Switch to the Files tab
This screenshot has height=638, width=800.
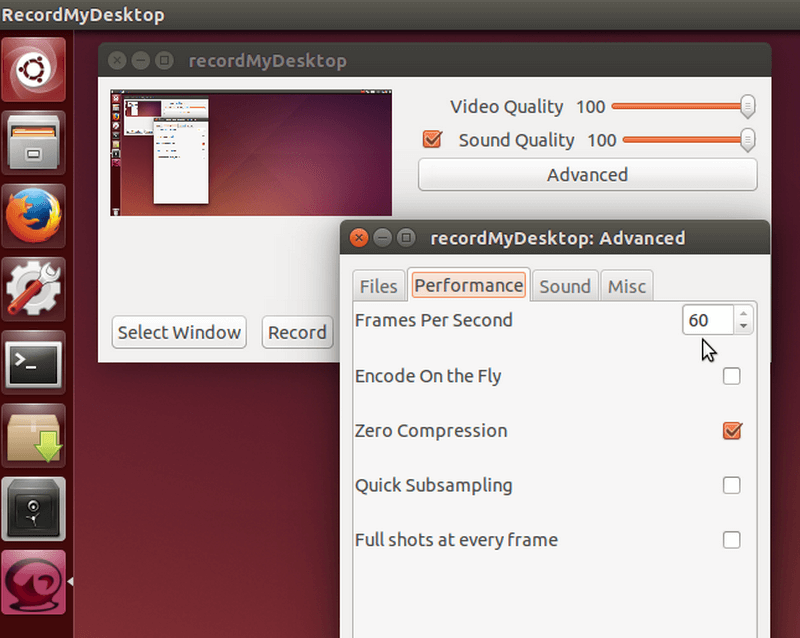tap(379, 286)
